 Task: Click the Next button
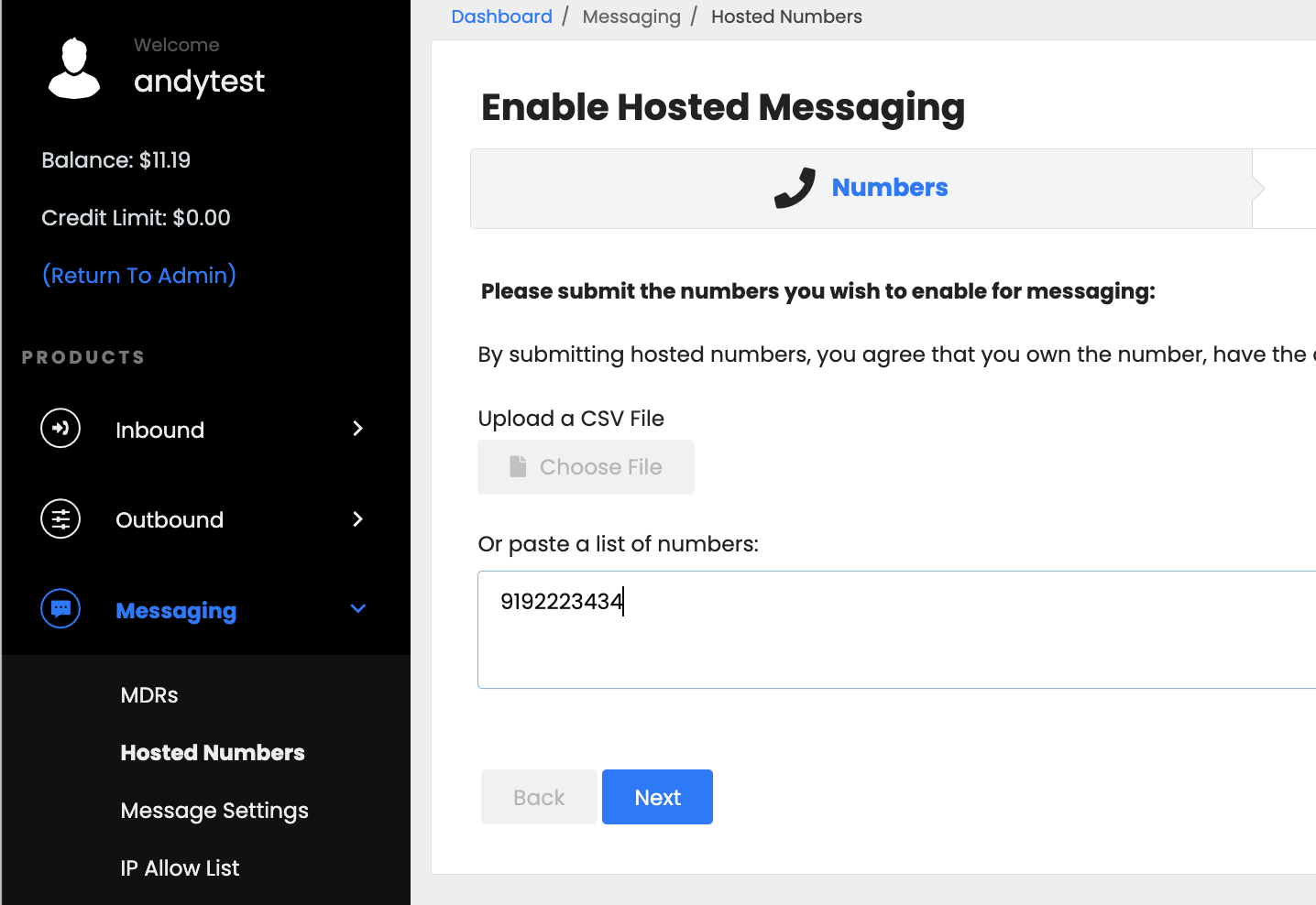point(657,797)
